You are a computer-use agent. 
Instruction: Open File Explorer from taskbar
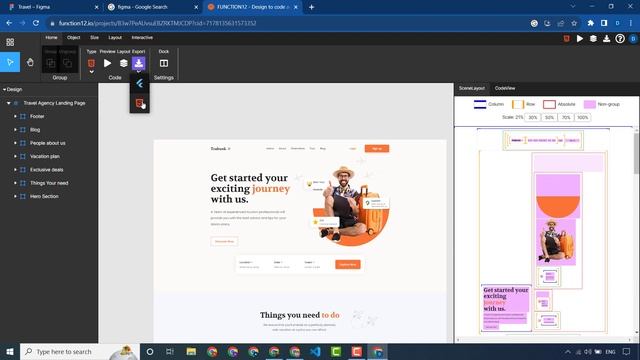[x=191, y=351]
